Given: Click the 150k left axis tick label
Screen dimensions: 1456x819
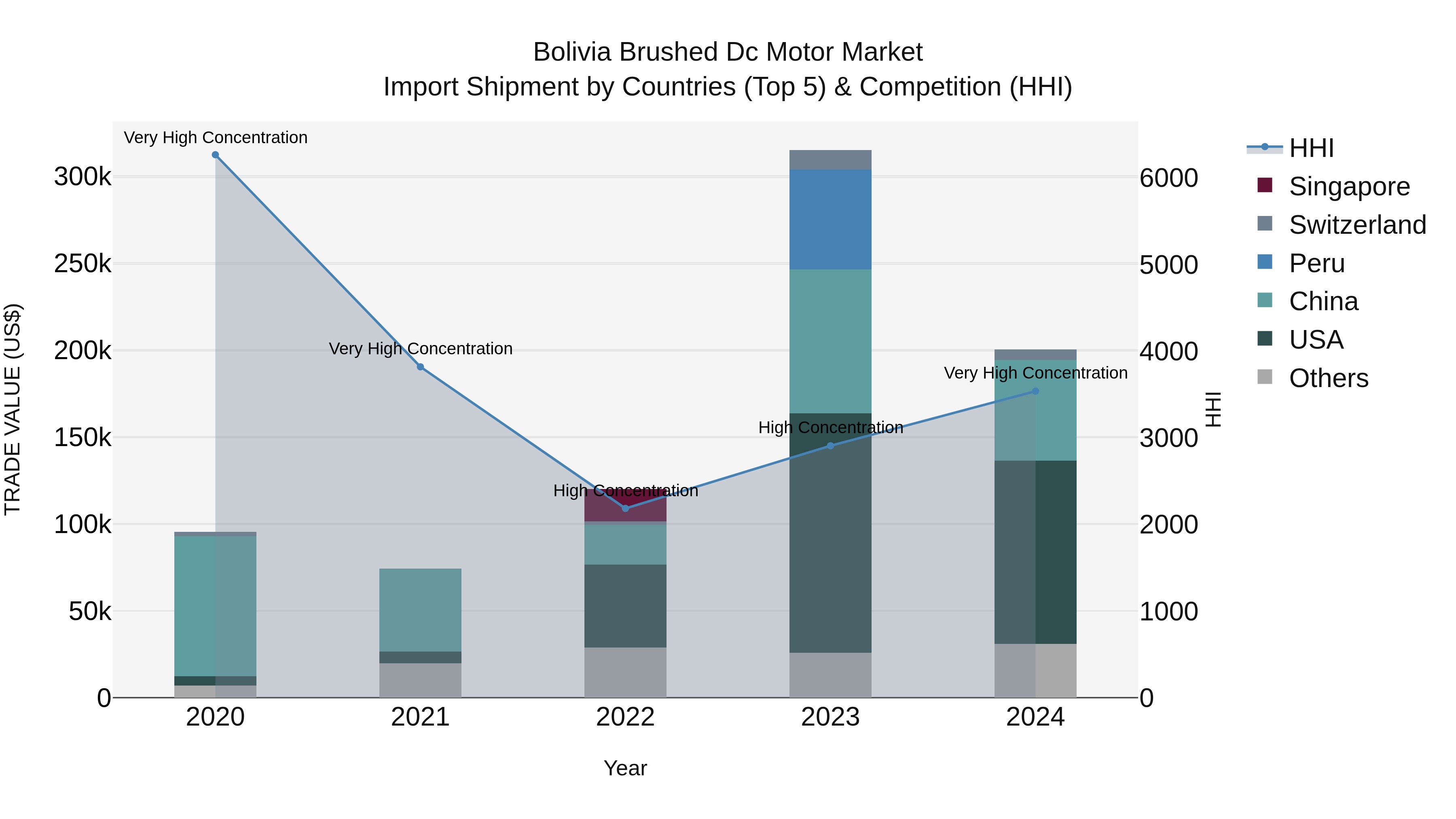Looking at the screenshot, I should (x=83, y=438).
